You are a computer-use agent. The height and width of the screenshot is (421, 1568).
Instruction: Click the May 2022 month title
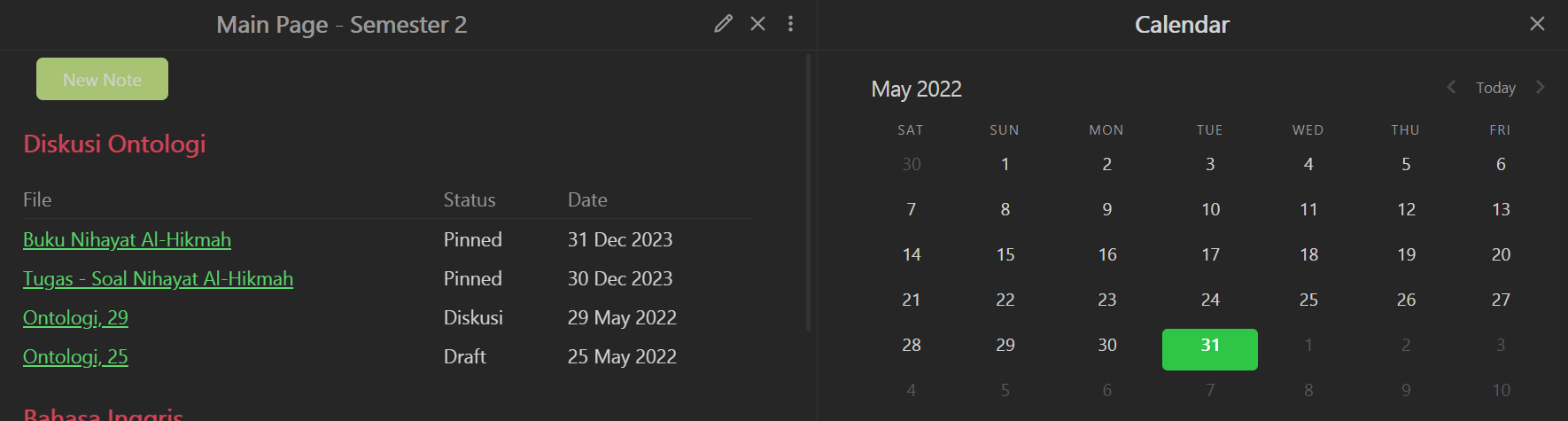click(x=916, y=89)
